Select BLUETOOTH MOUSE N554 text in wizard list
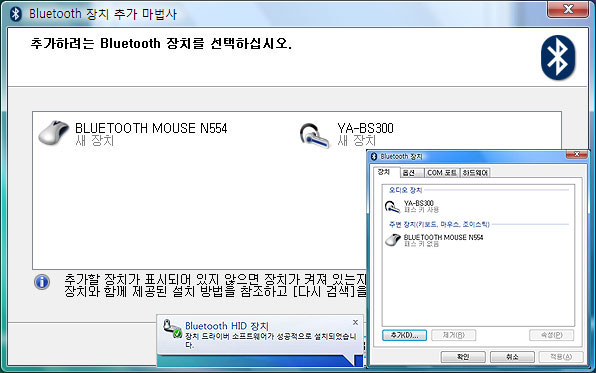Image resolution: width=596 pixels, height=373 pixels. tap(151, 128)
